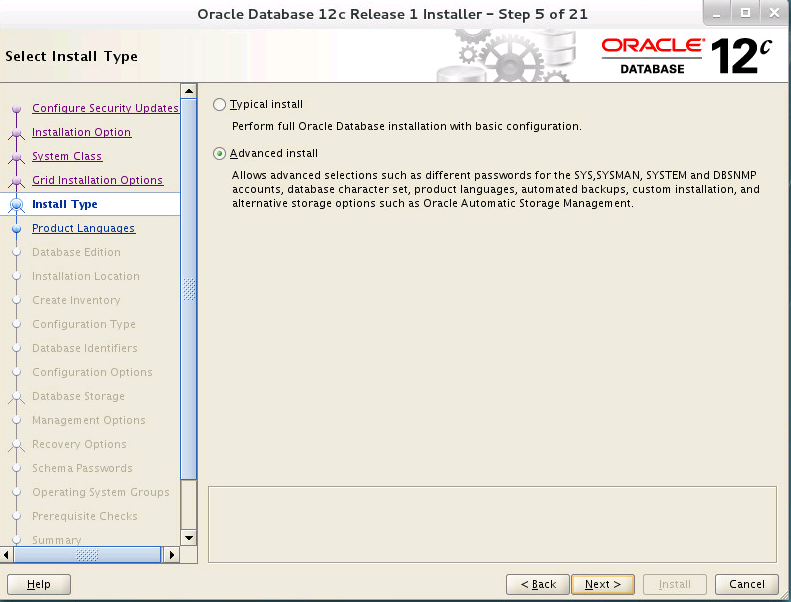The height and width of the screenshot is (602, 791).
Task: Click the scroll down arrow of step list
Action: (189, 538)
